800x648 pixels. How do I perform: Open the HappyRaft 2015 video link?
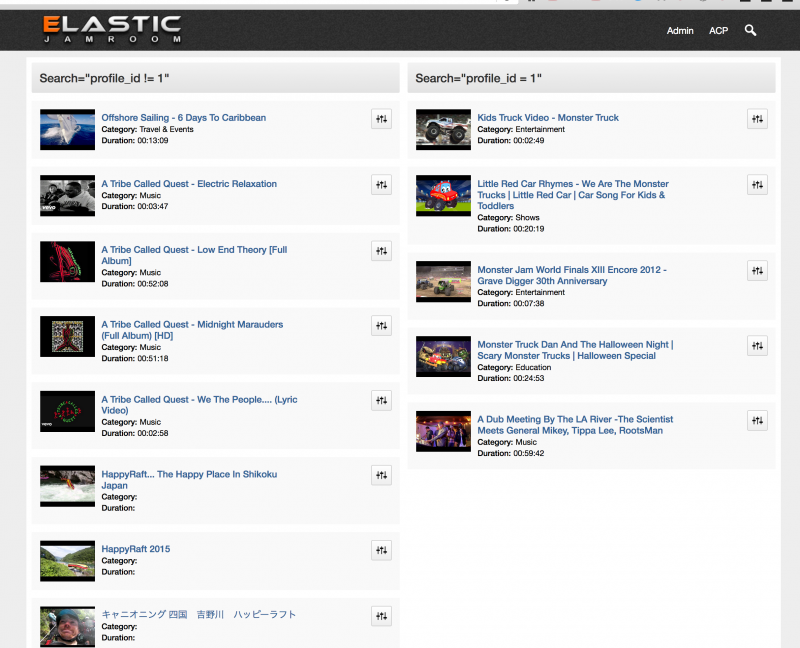tap(136, 549)
